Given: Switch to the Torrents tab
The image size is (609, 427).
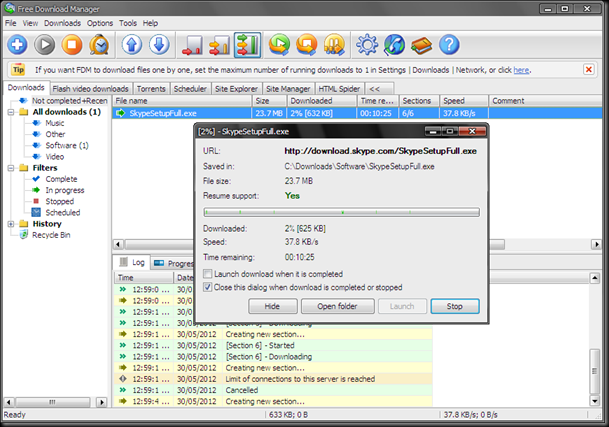Looking at the screenshot, I should [151, 89].
